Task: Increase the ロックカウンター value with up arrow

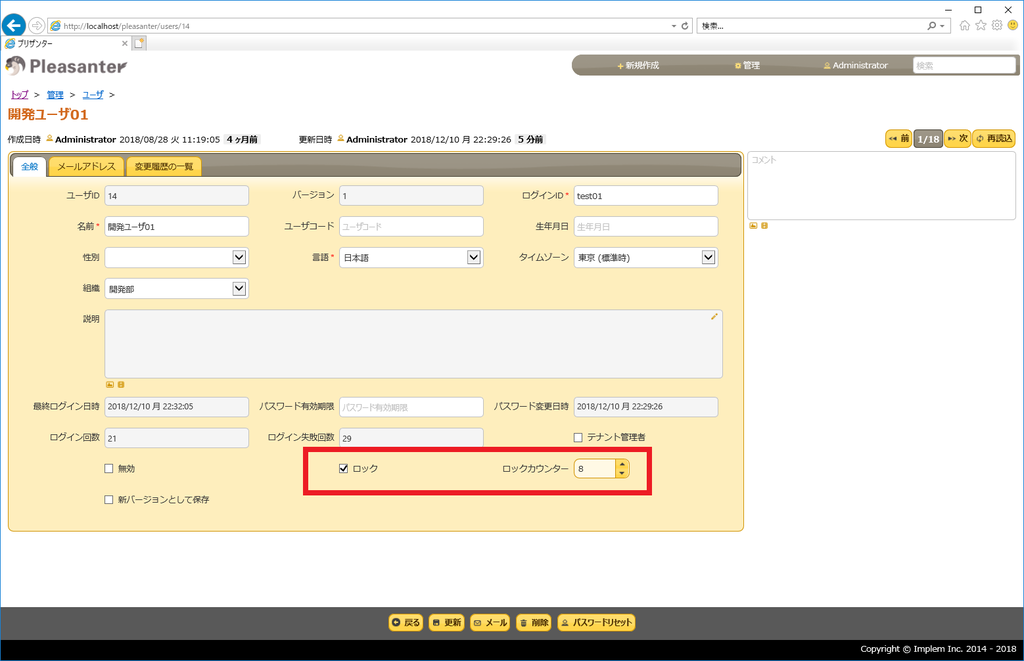Action: [x=622, y=464]
